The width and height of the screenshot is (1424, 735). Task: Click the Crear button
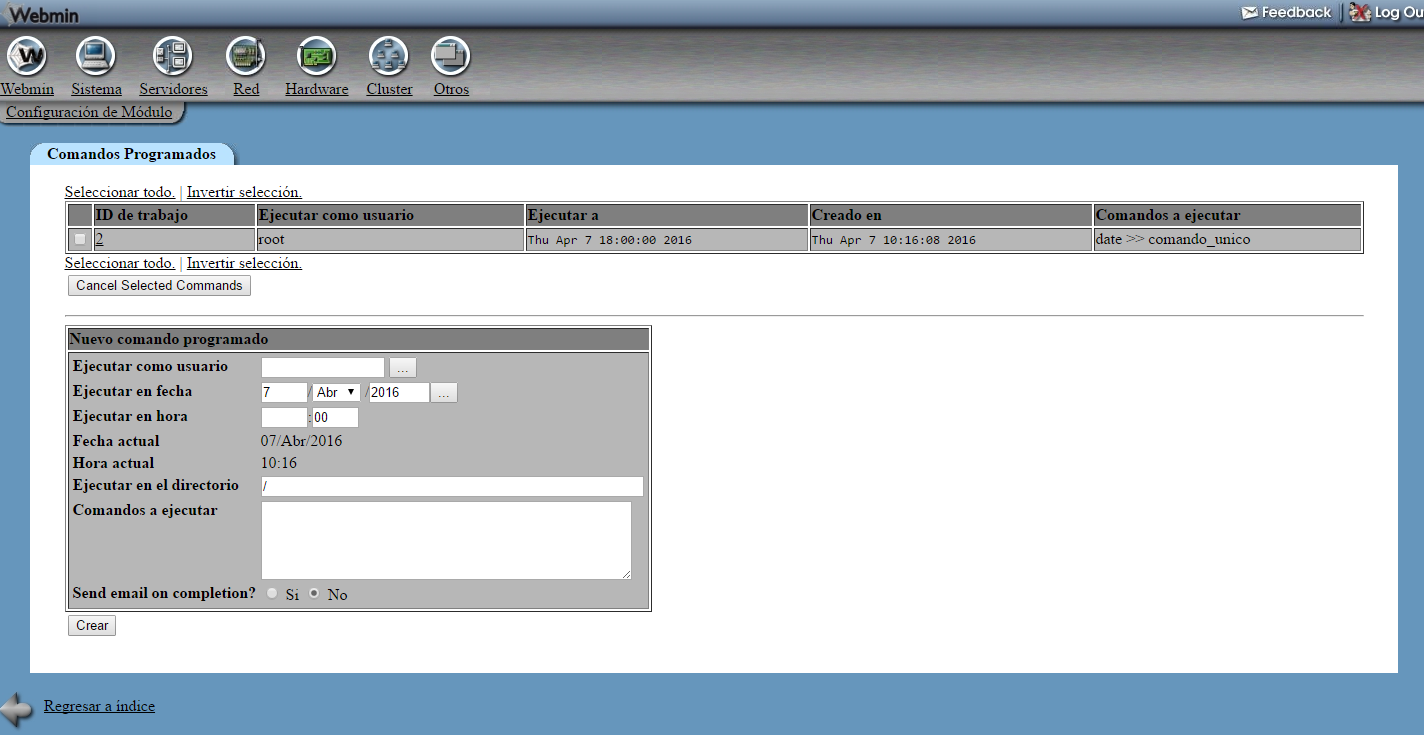click(92, 625)
